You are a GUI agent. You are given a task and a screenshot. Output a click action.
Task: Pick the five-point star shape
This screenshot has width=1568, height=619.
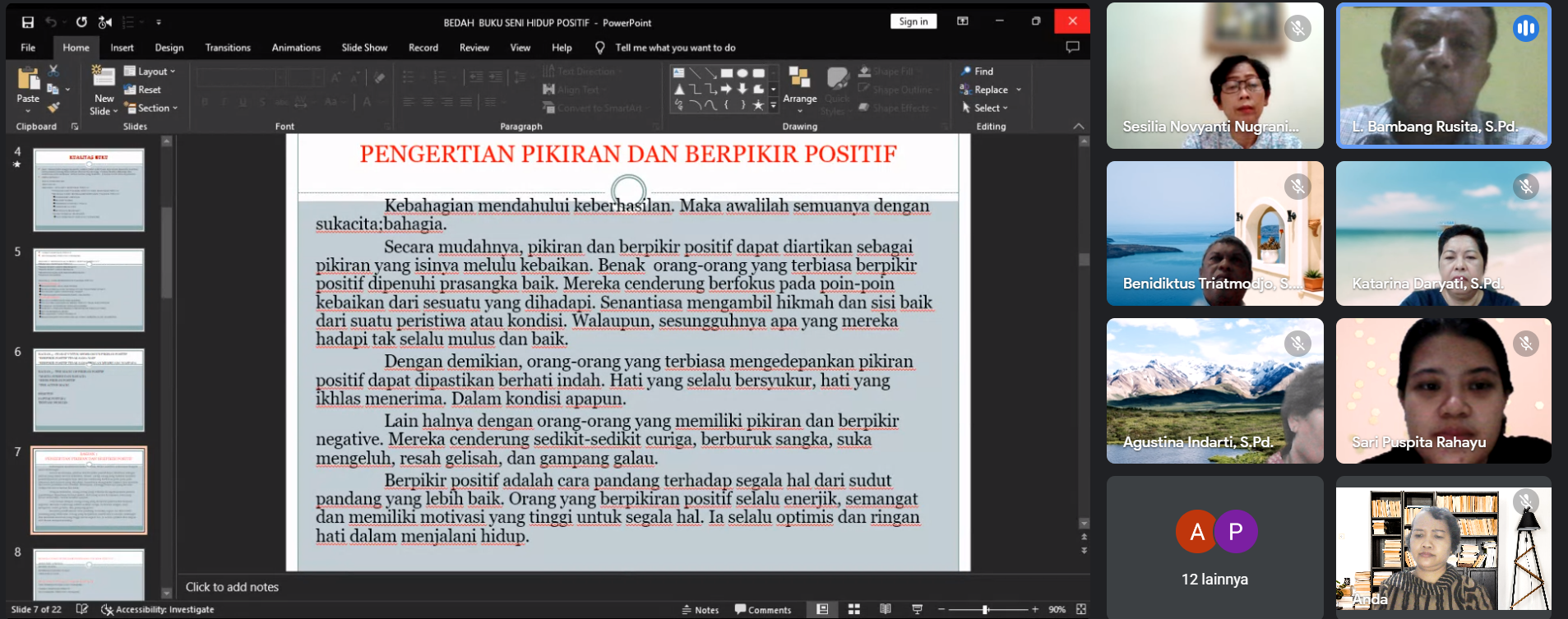[x=758, y=104]
